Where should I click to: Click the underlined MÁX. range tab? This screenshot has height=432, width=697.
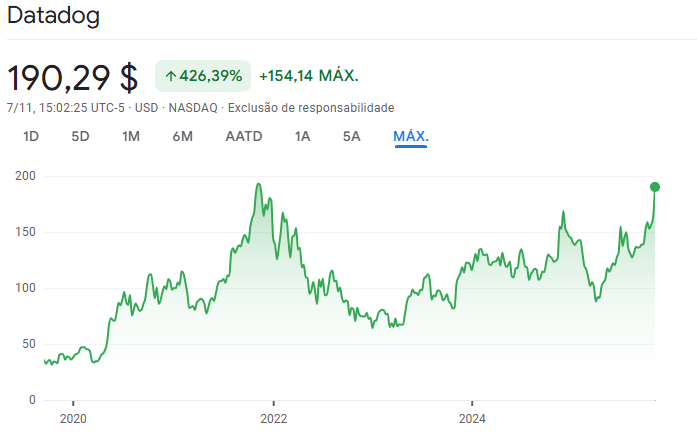pos(411,136)
